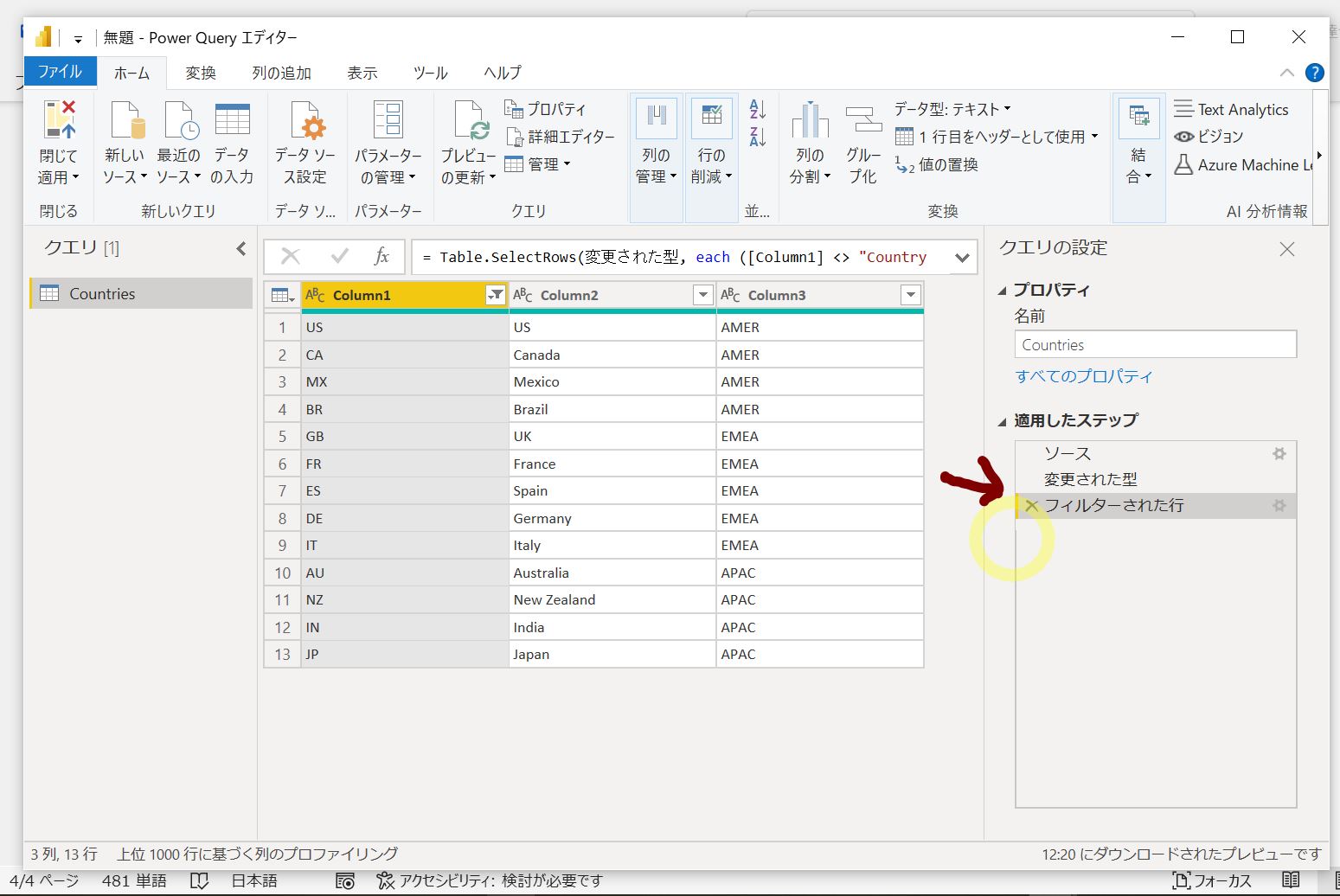Click the Azure Machine Learning flask icon

click(x=1183, y=164)
